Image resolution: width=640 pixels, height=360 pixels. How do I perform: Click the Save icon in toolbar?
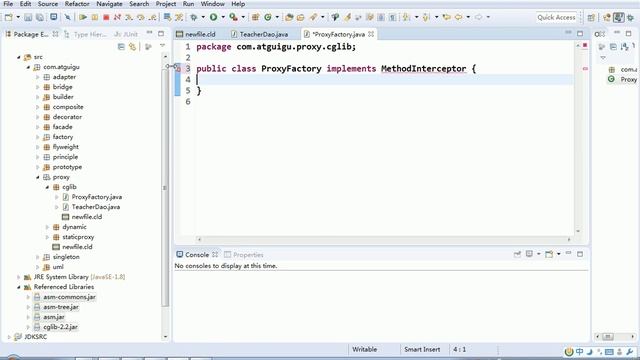pos(28,17)
